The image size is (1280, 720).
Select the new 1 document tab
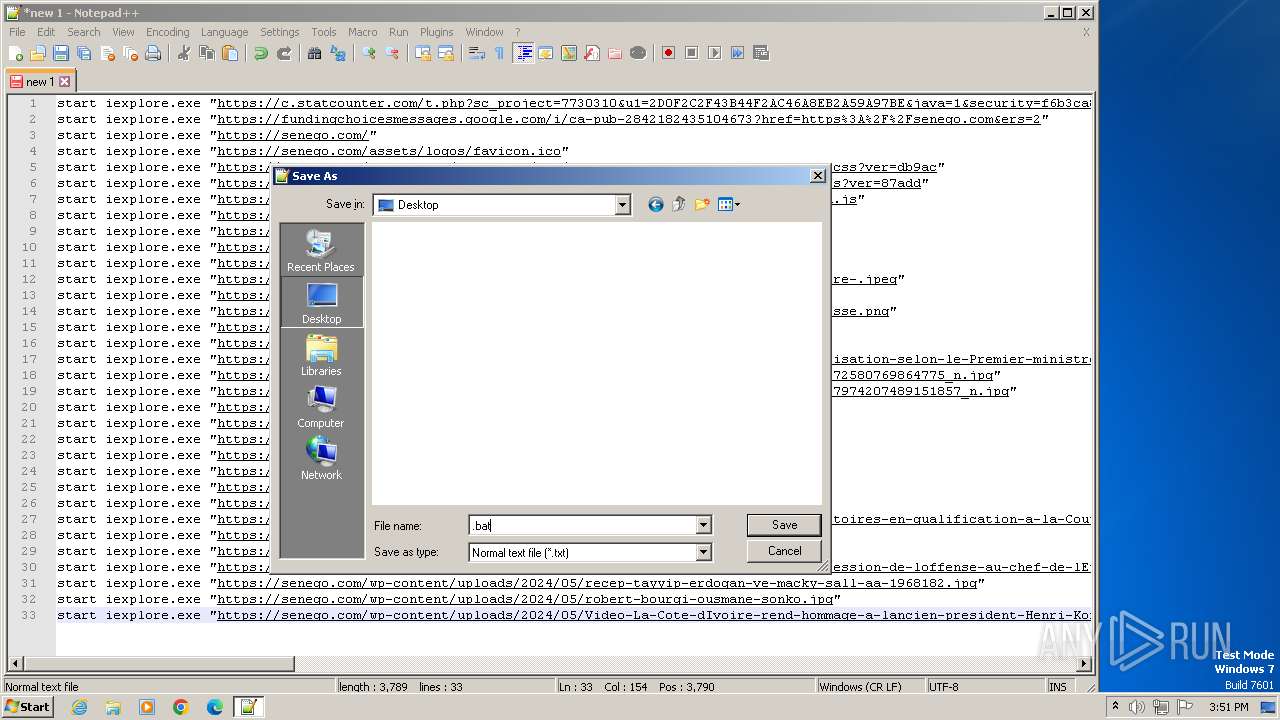click(x=40, y=82)
